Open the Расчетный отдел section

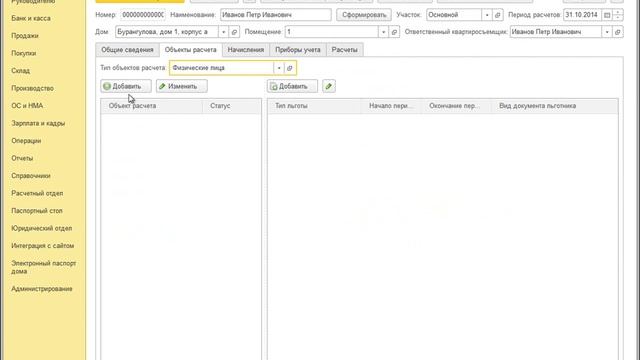coord(37,193)
